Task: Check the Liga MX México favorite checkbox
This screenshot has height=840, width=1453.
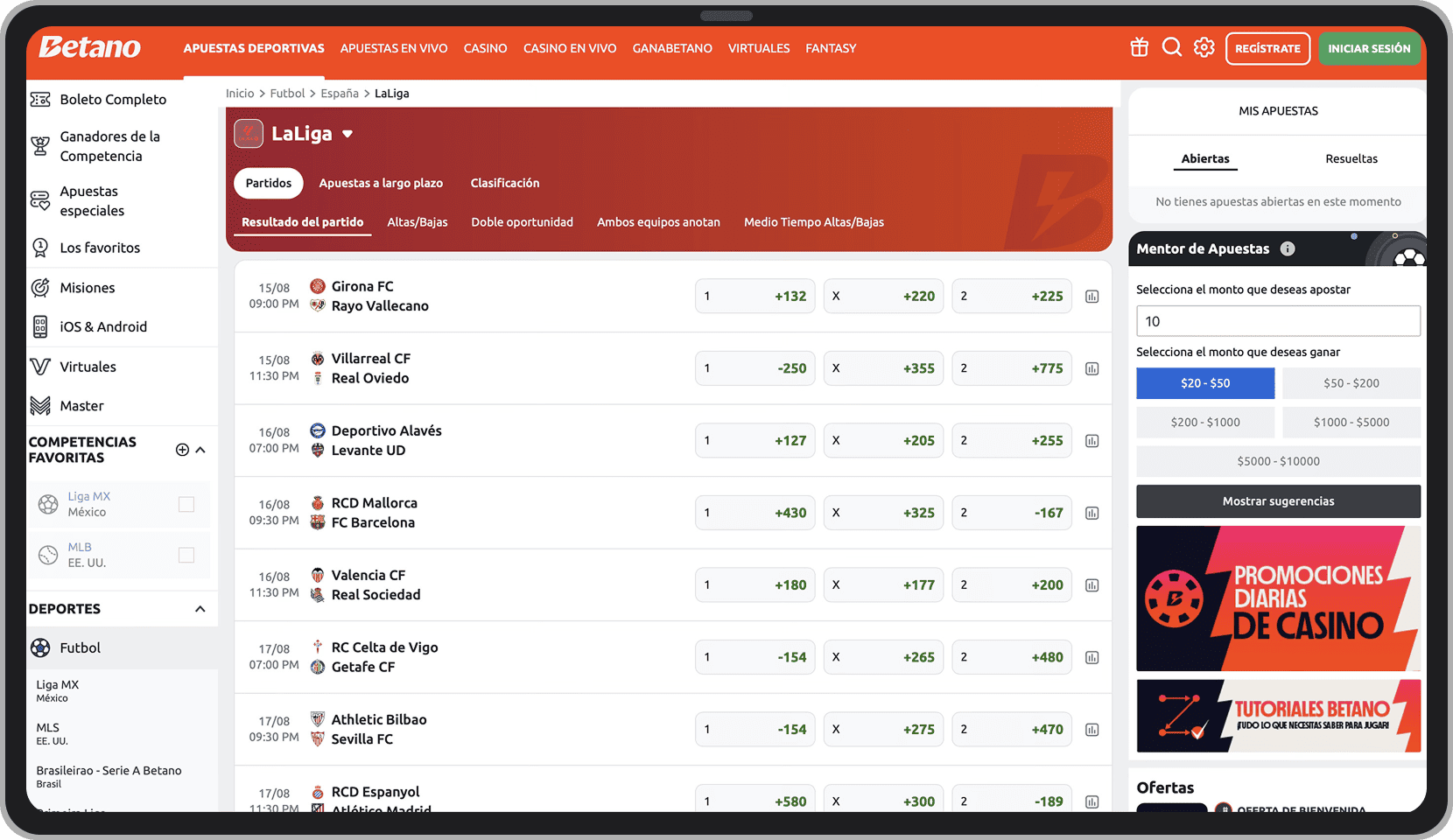Action: click(x=186, y=504)
